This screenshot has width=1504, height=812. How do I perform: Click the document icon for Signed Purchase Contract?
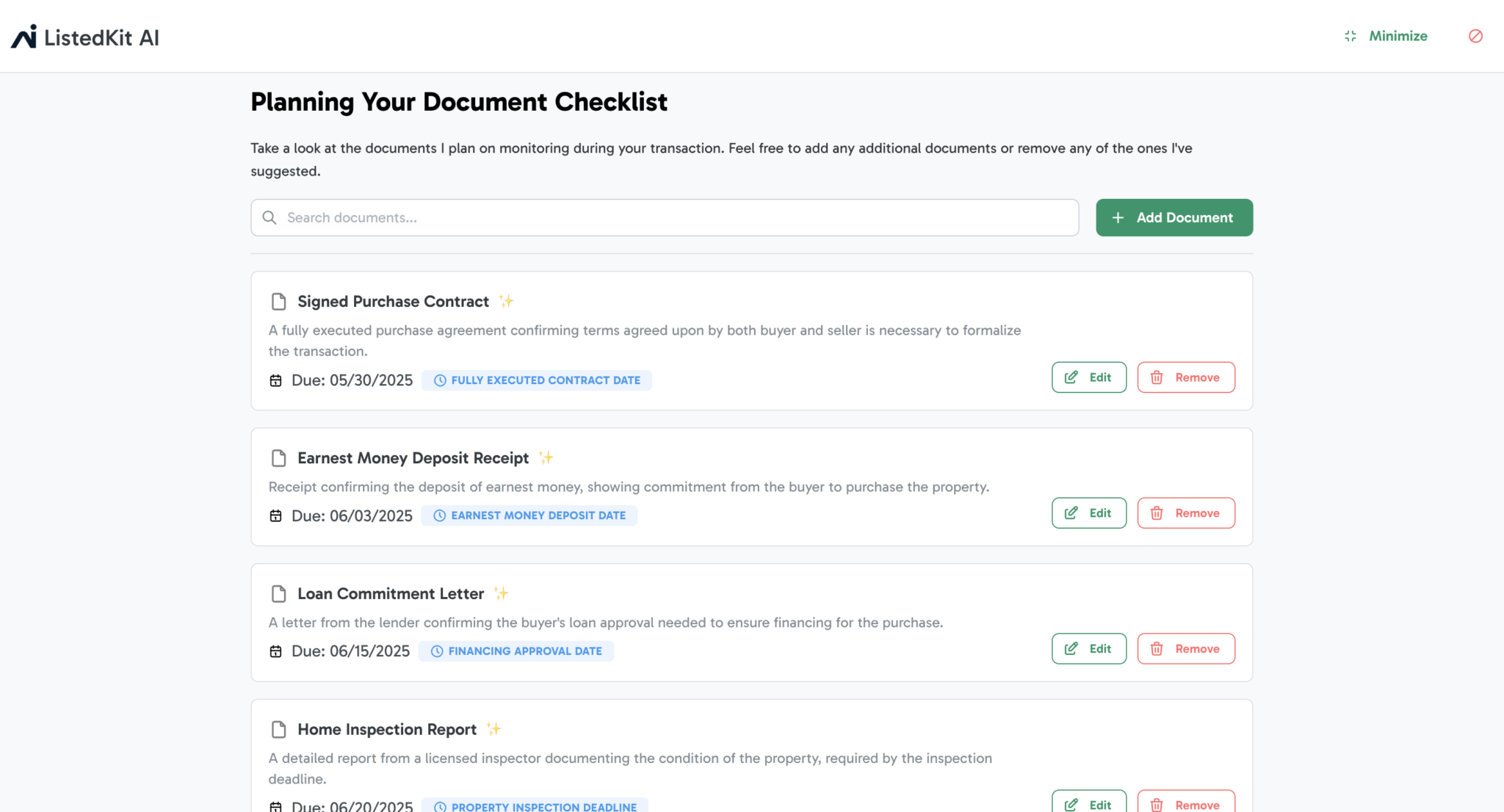(x=278, y=302)
